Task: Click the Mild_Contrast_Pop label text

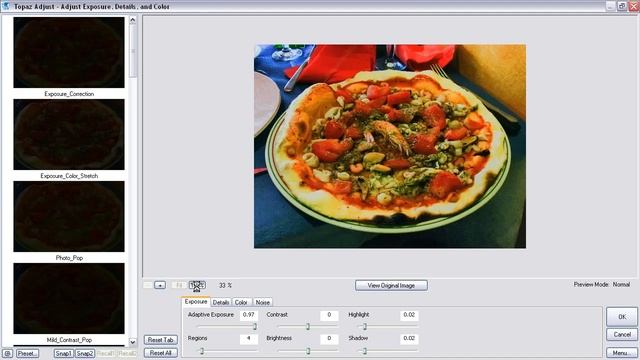Action: click(69, 340)
